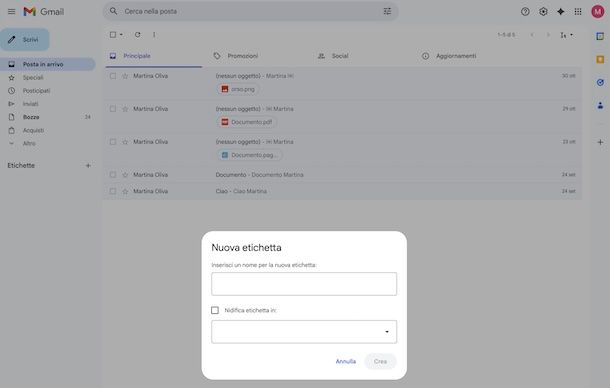This screenshot has height=388, width=610.
Task: Add a new label with the plus icon next to Etichette
Action: tap(88, 165)
